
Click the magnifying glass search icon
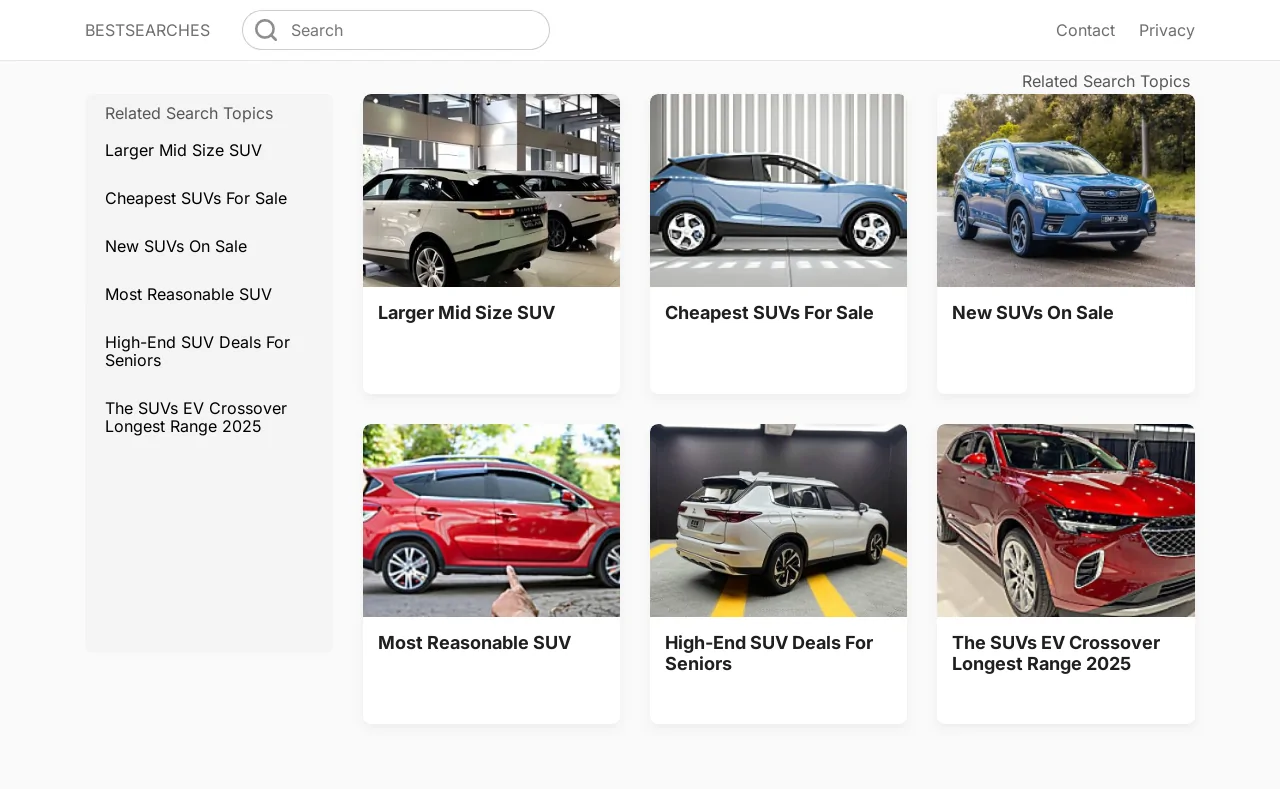266,30
